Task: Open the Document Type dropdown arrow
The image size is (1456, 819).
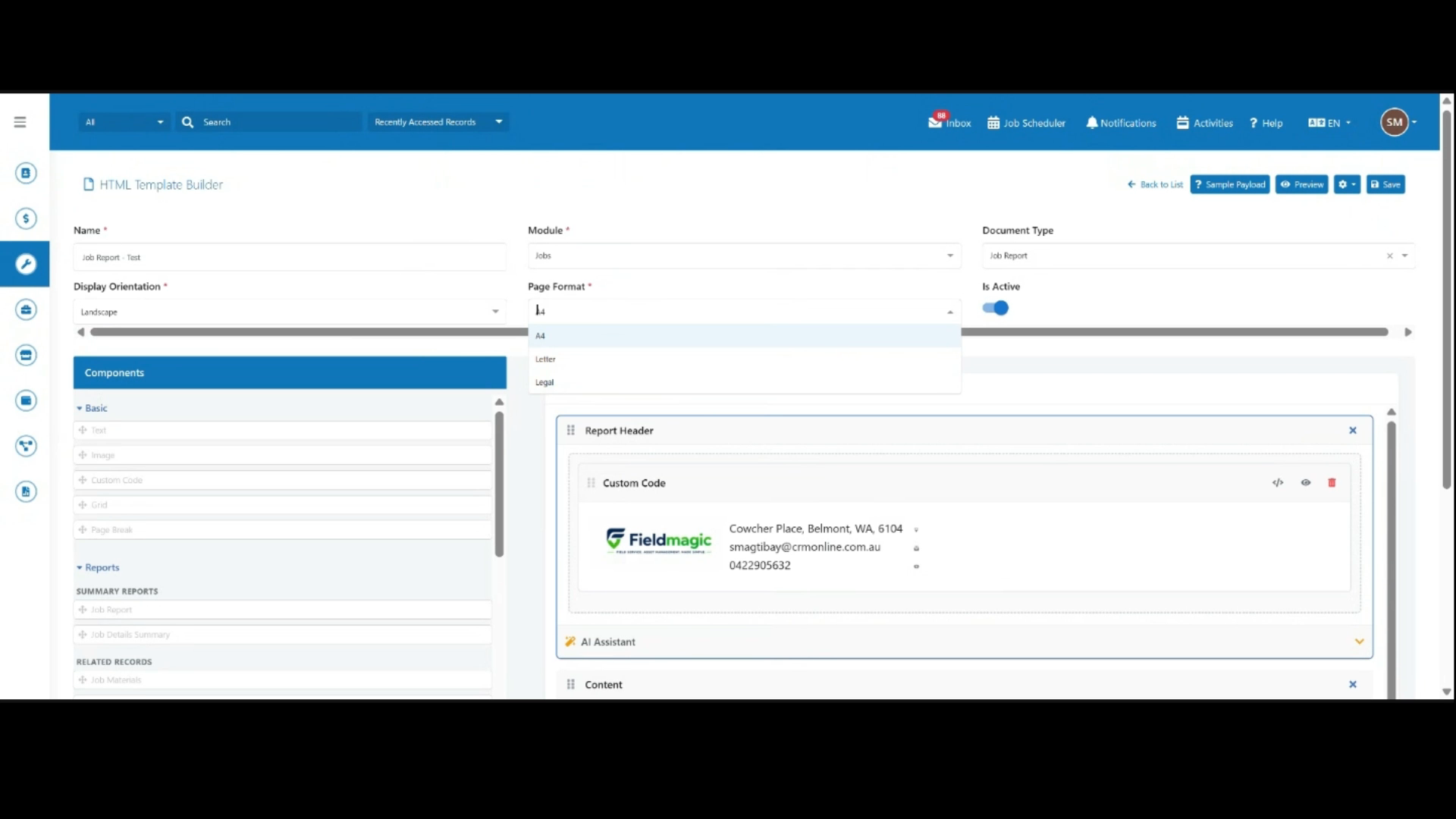Action: [1404, 256]
